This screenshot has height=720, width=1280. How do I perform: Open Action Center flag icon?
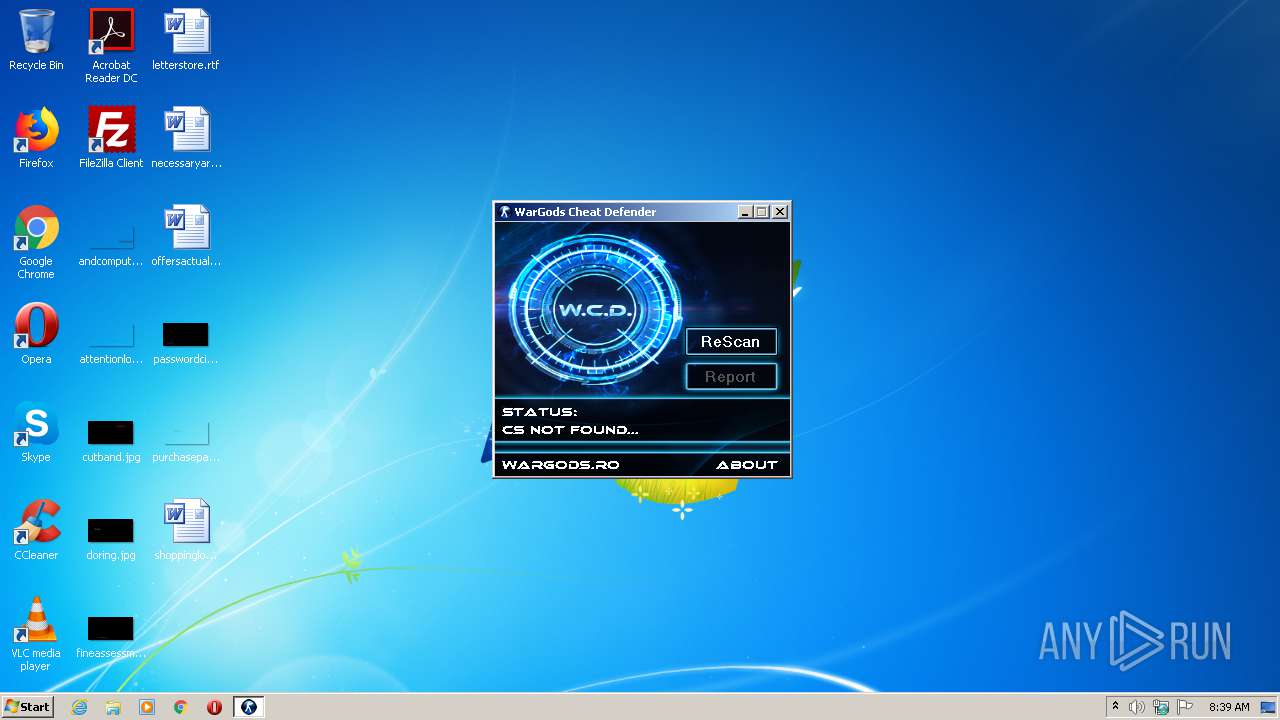point(1185,707)
